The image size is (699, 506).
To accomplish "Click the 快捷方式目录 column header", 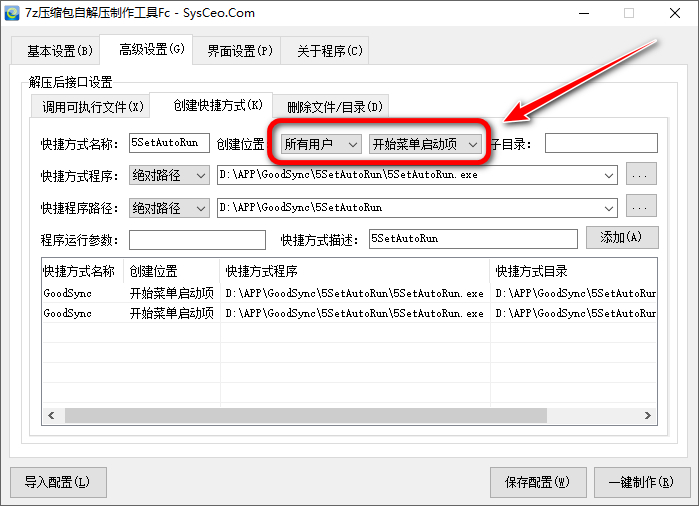I will click(574, 271).
